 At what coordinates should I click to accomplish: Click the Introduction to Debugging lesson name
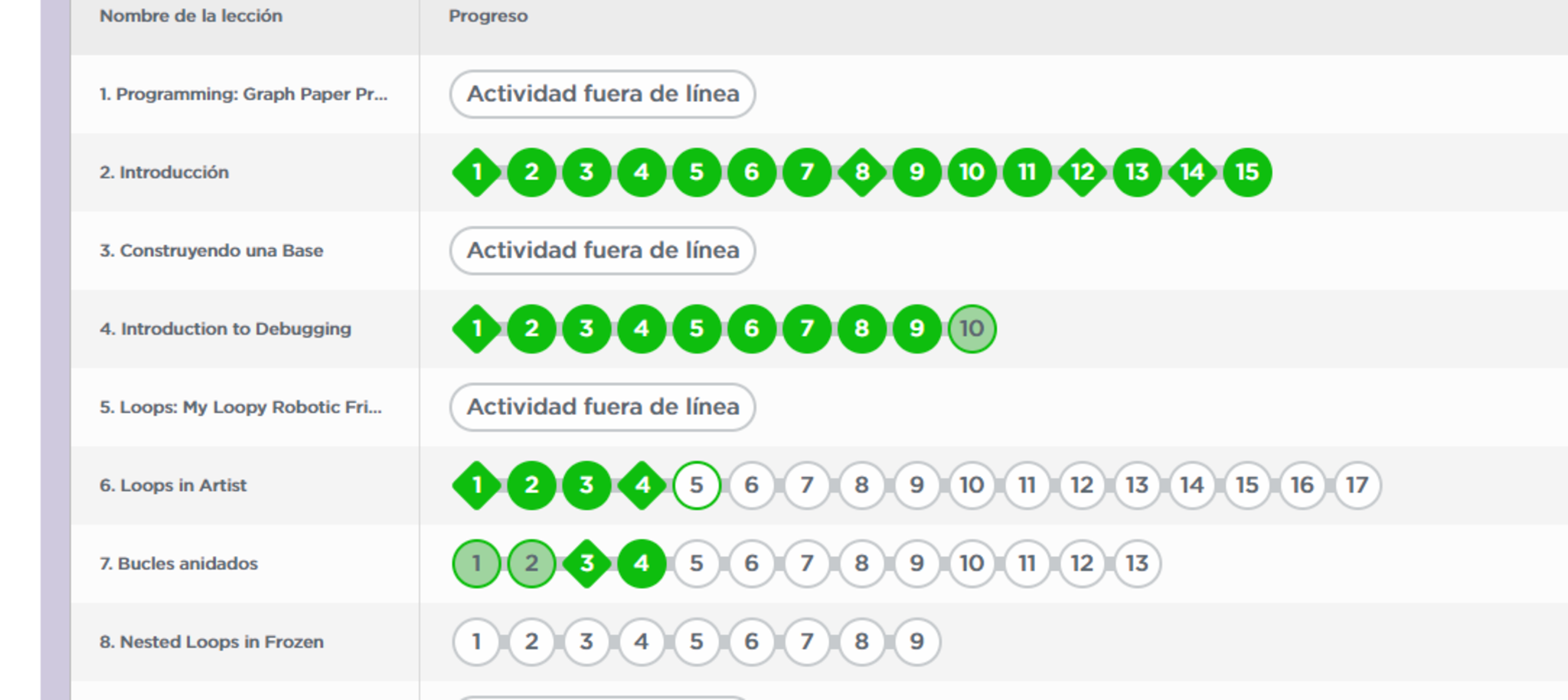pyautogui.click(x=225, y=329)
